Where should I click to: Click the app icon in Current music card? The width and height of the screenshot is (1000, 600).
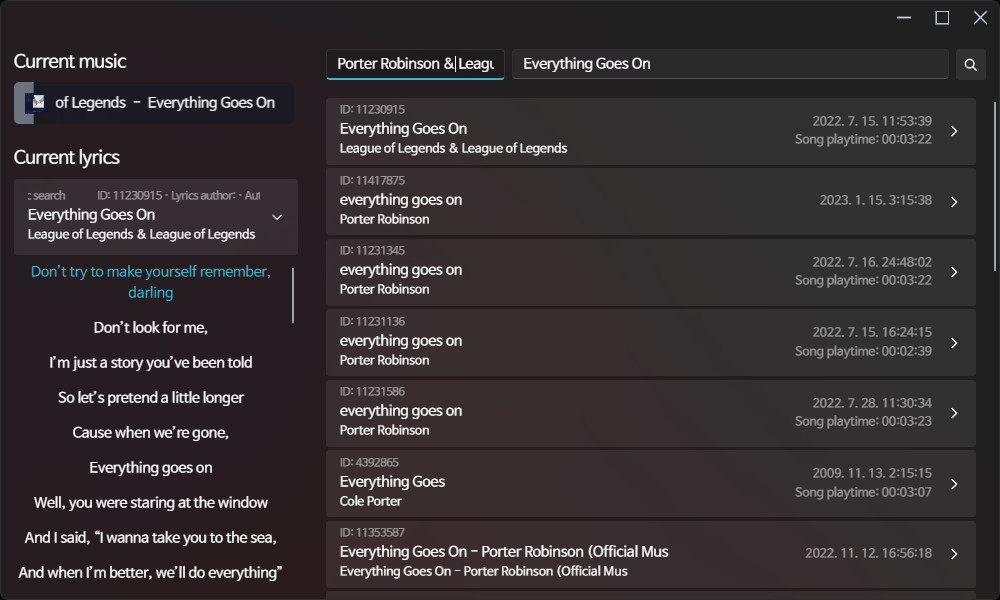(x=38, y=102)
